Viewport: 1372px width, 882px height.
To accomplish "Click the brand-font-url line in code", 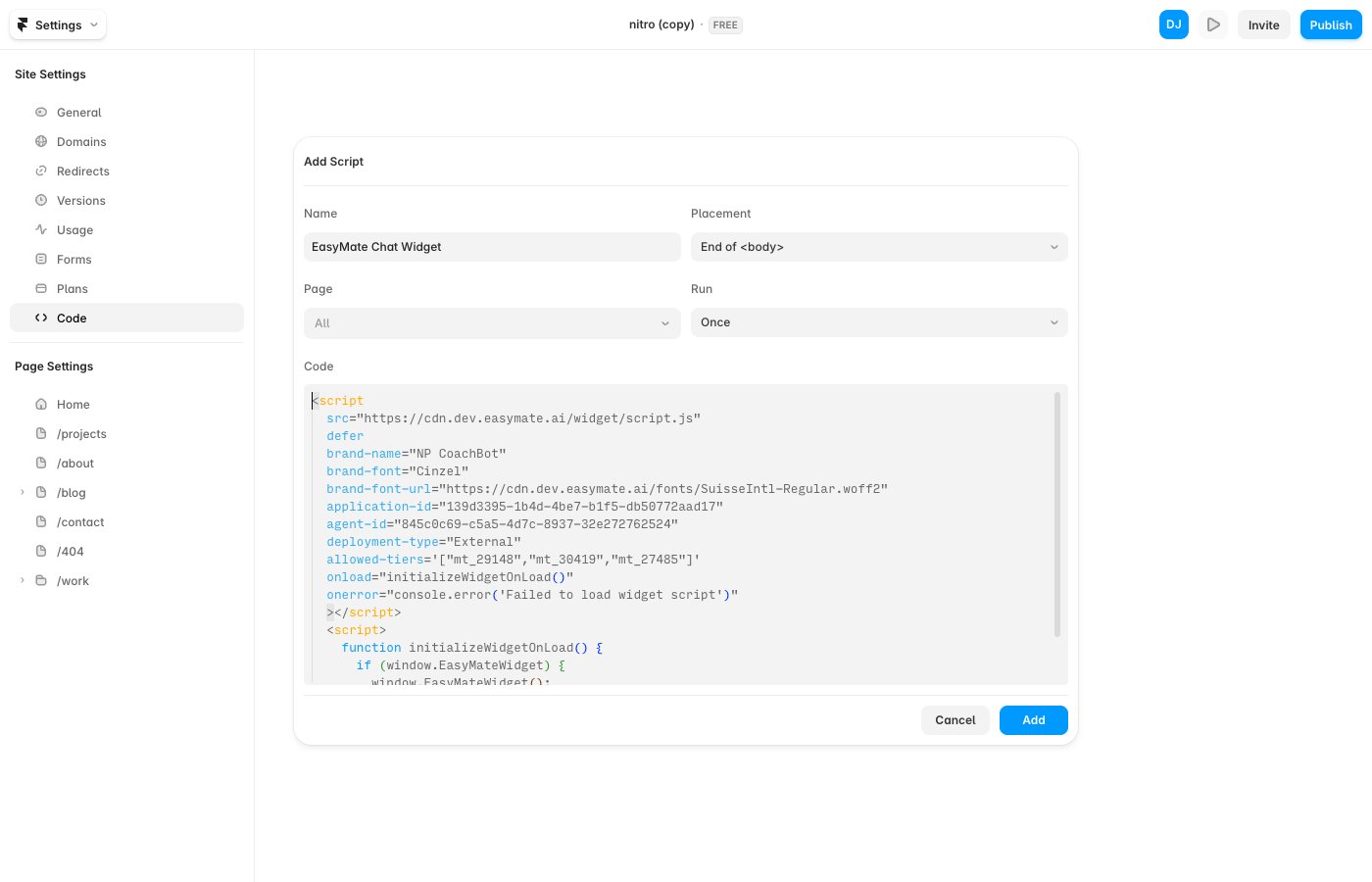I will click(x=608, y=489).
